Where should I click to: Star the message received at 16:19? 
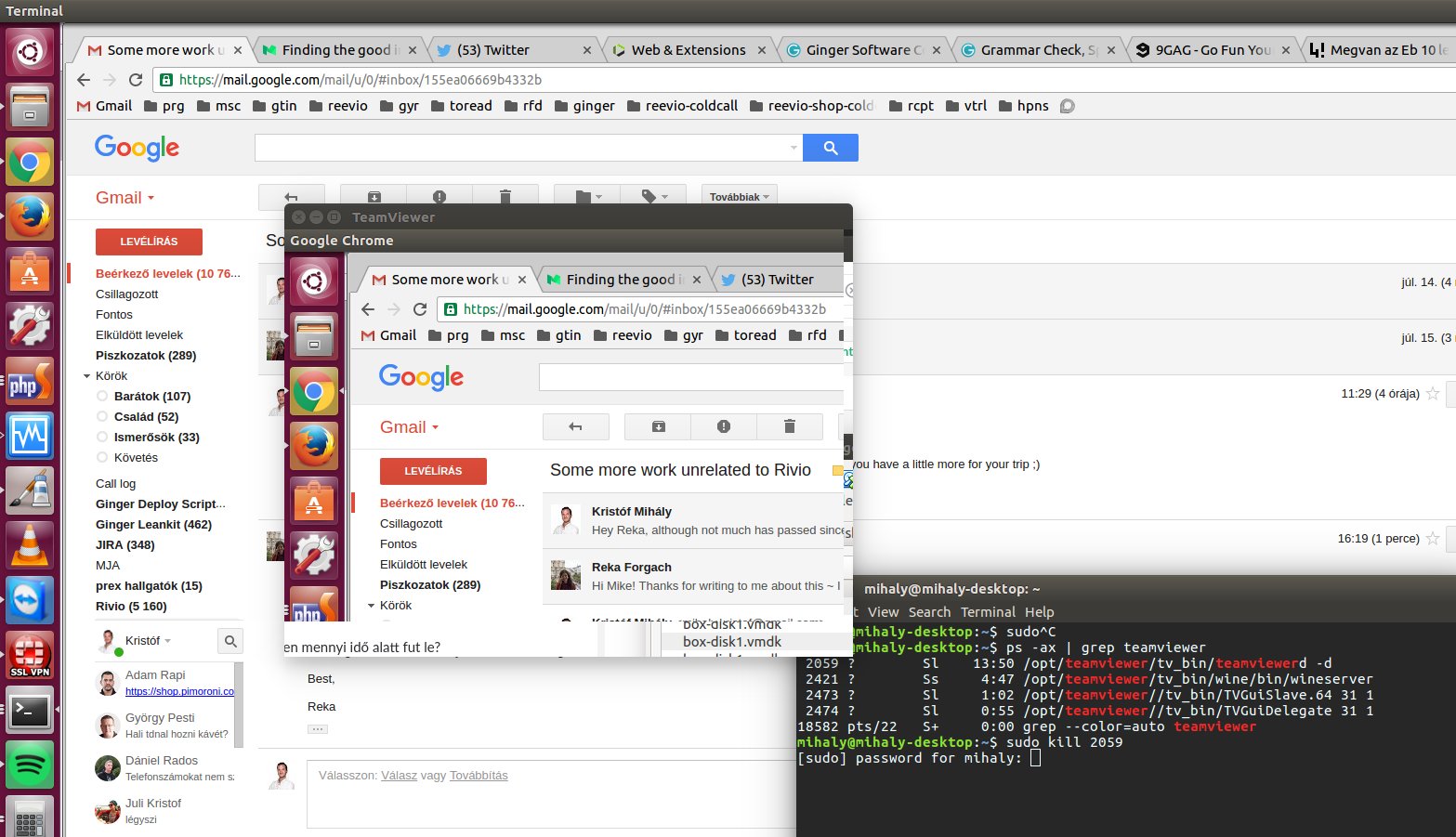pyautogui.click(x=1433, y=539)
